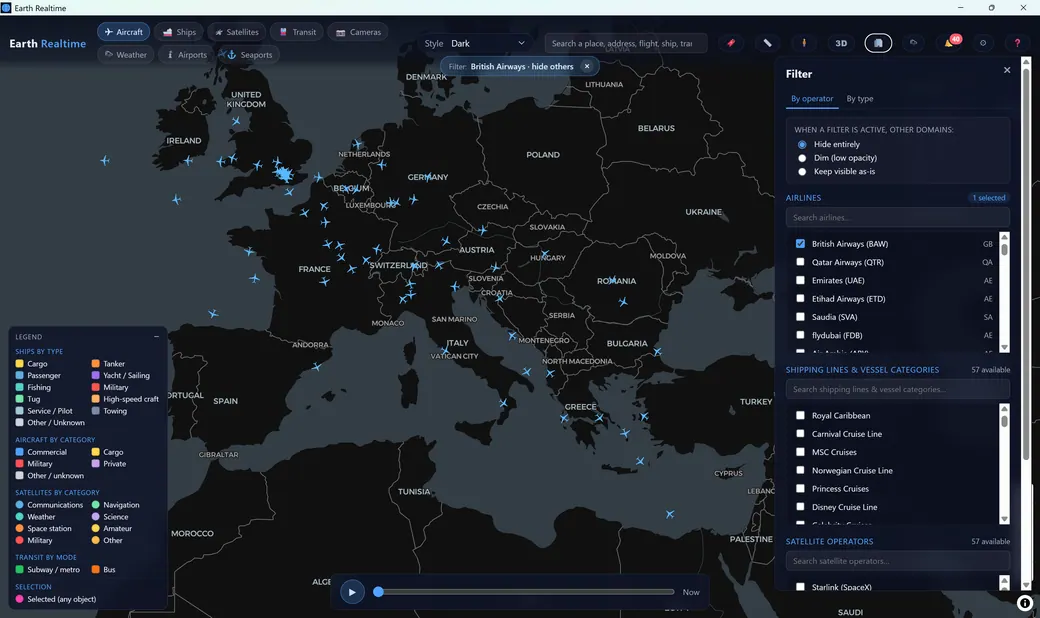Click the Now button on timeline
The width and height of the screenshot is (1040, 618).
pyautogui.click(x=691, y=592)
